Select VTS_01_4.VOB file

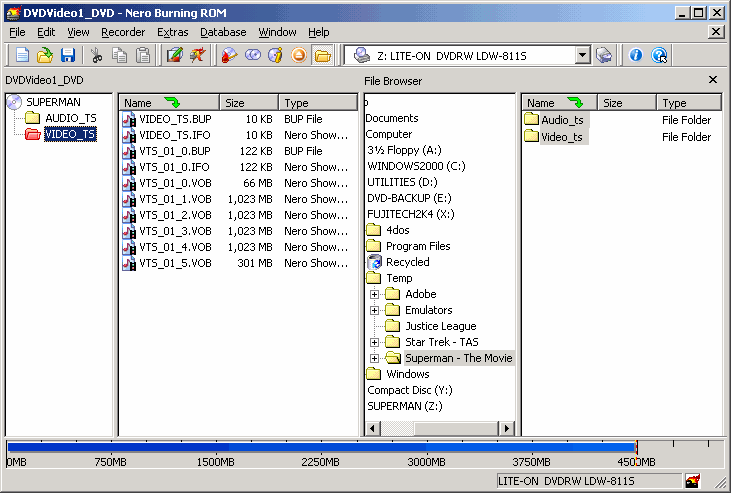pyautogui.click(x=175, y=247)
